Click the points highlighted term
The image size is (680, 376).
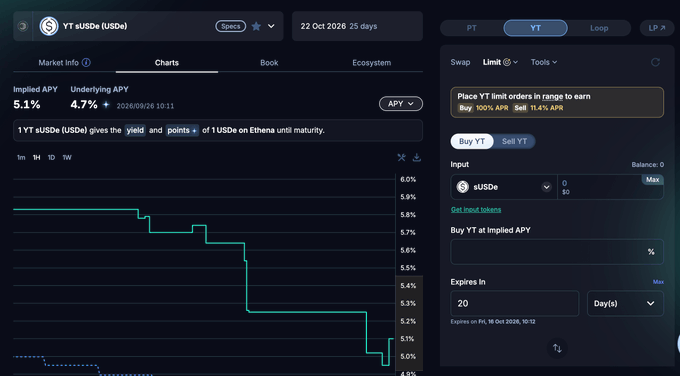(182, 130)
